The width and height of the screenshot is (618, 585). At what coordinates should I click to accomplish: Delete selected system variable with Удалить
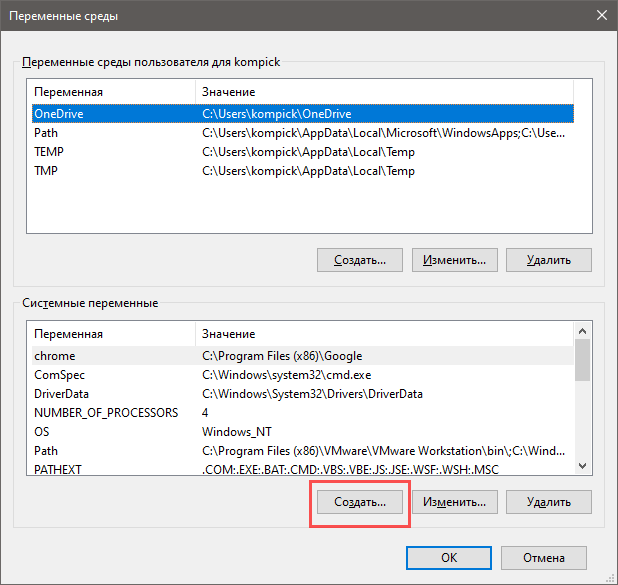[x=549, y=502]
